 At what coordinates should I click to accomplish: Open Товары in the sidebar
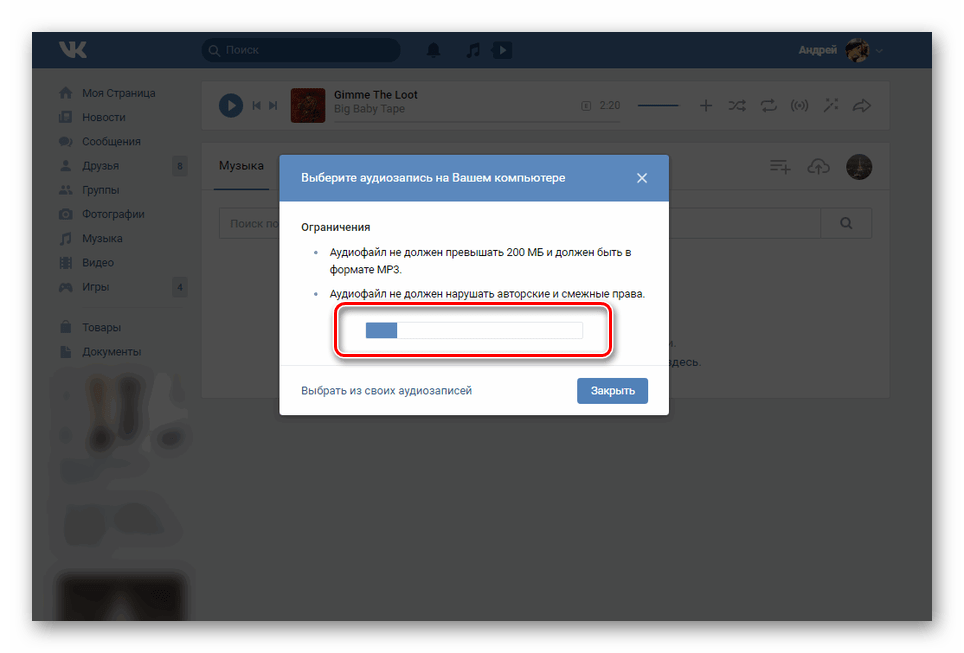coord(101,327)
